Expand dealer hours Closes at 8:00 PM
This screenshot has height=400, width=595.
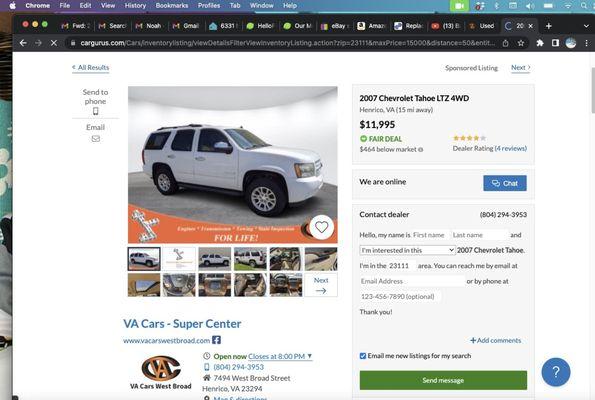(x=280, y=356)
